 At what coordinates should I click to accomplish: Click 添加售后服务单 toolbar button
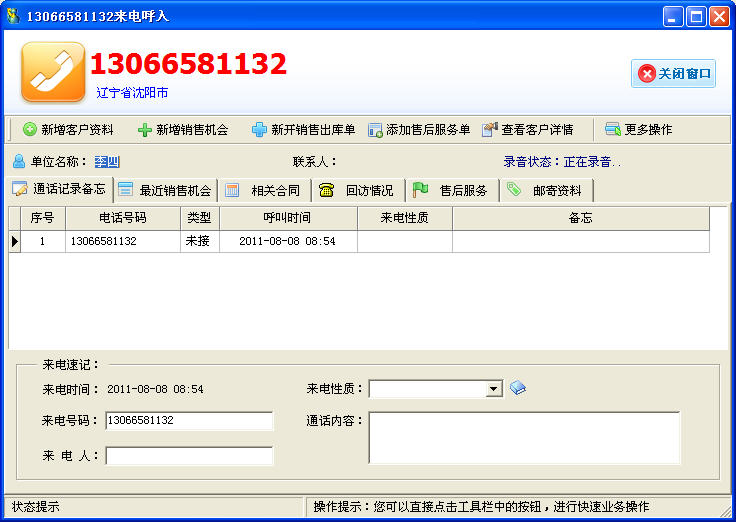(418, 130)
